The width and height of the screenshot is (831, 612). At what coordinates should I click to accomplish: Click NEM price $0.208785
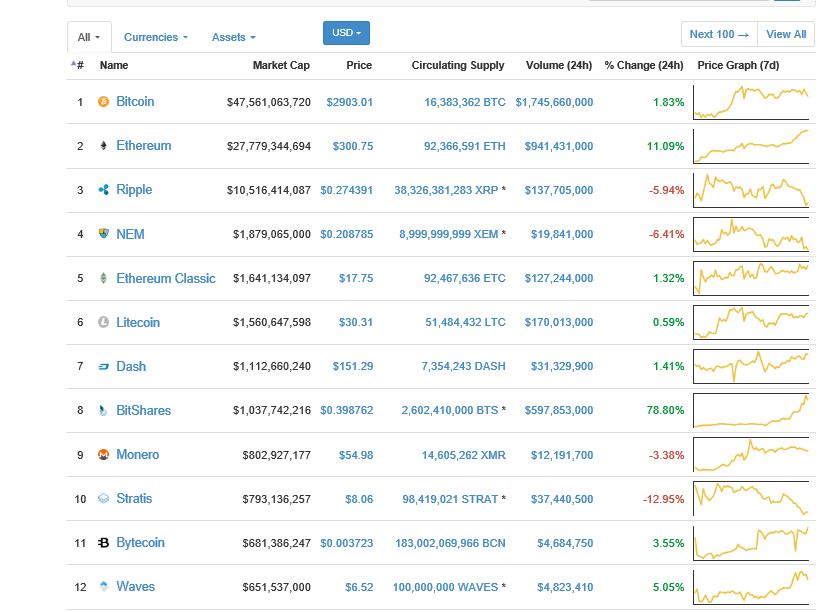tap(346, 234)
